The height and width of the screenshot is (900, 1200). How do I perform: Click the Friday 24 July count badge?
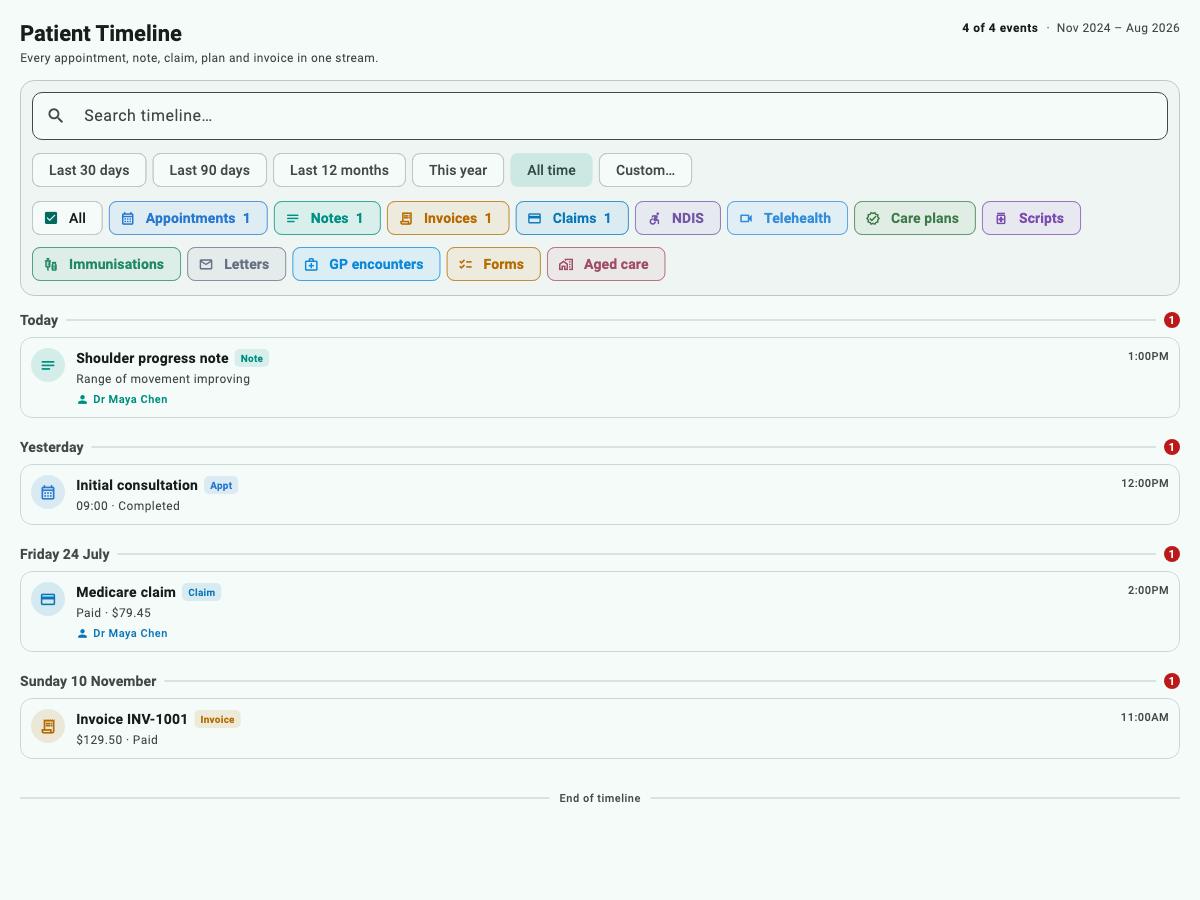coord(1172,554)
